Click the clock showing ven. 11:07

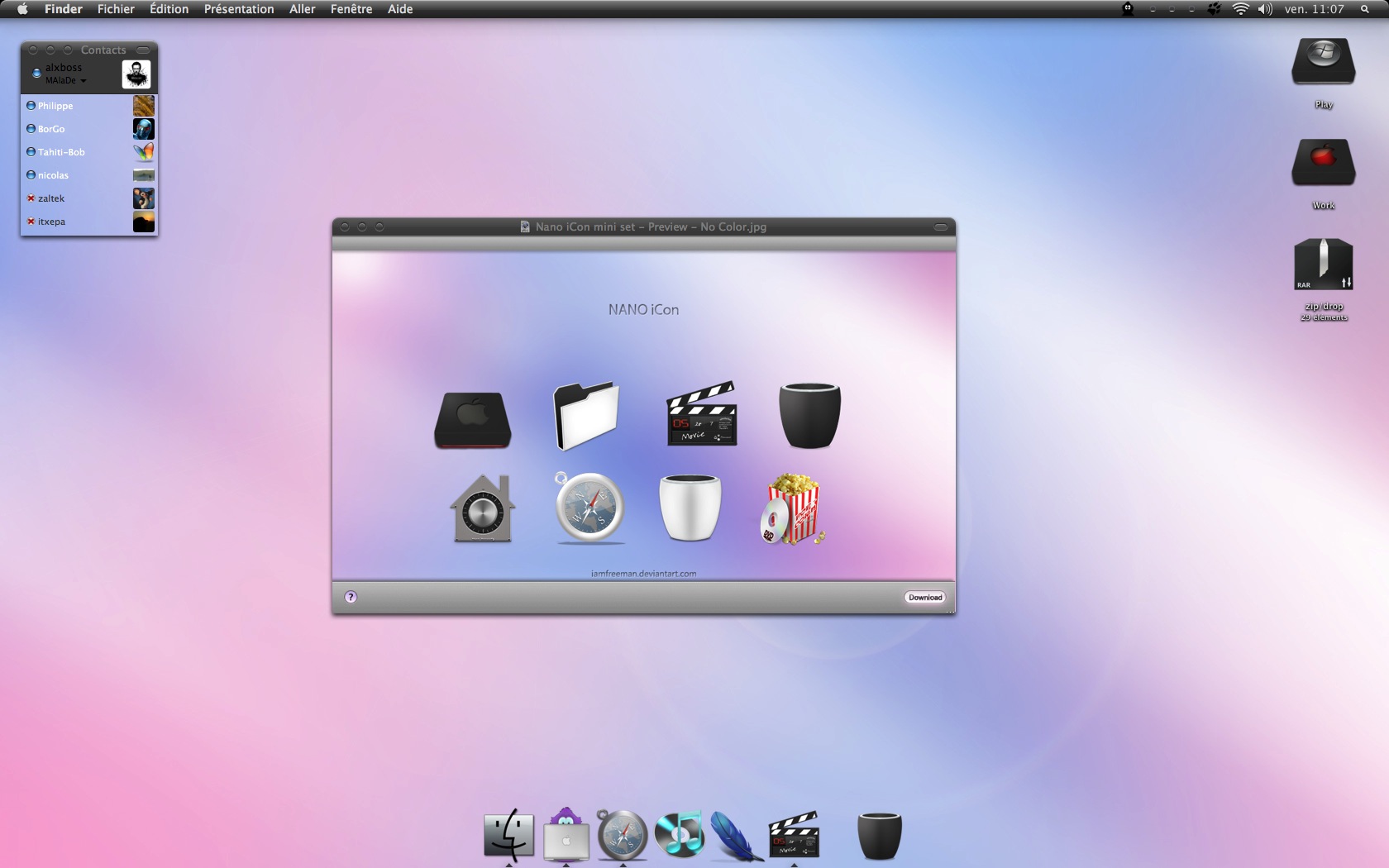tap(1315, 9)
